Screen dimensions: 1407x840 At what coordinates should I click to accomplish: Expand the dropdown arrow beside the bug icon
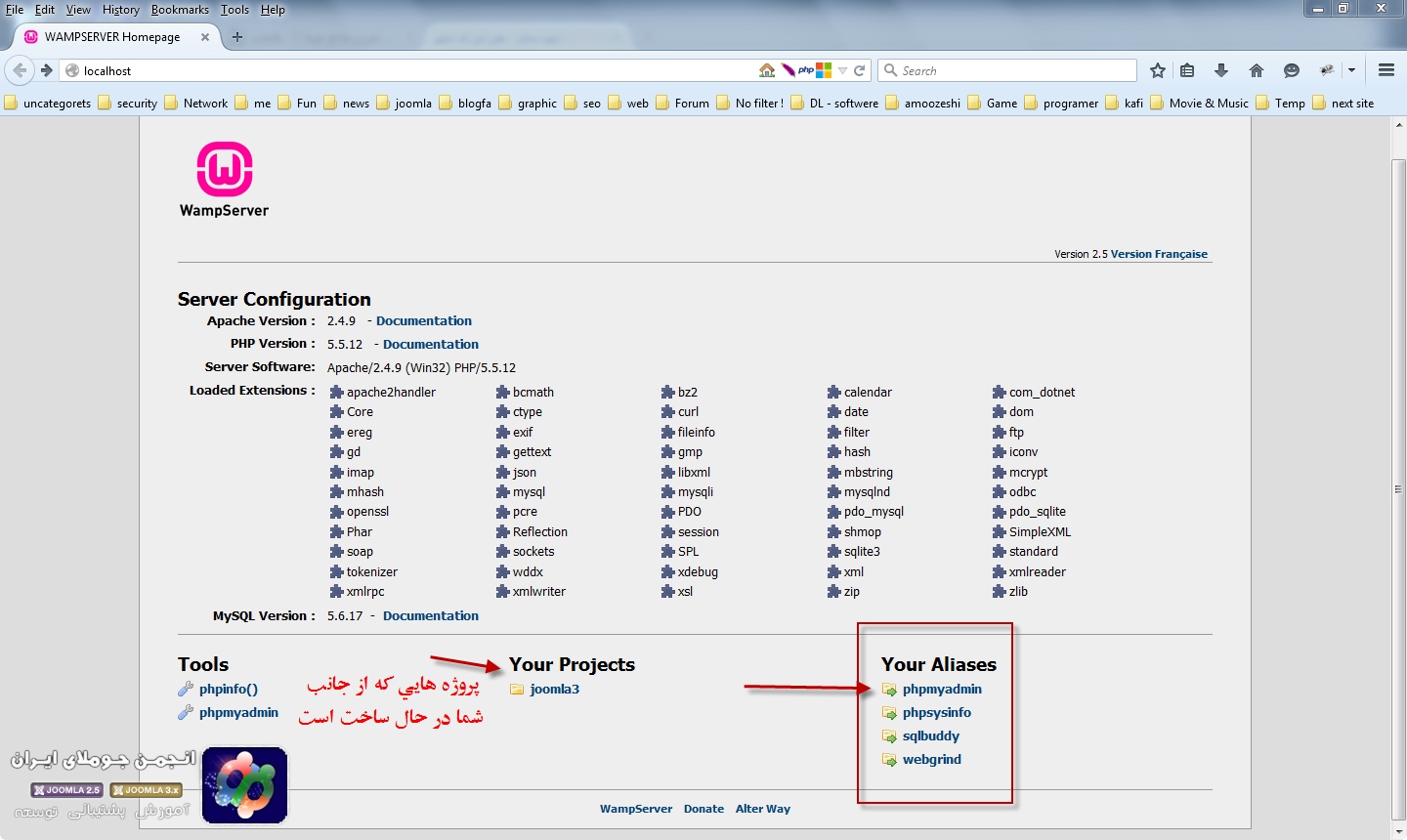[x=1351, y=70]
